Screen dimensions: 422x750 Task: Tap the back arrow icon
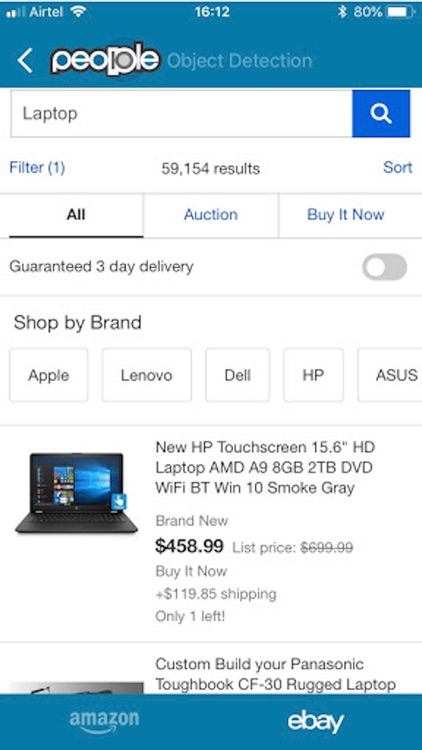click(x=25, y=61)
